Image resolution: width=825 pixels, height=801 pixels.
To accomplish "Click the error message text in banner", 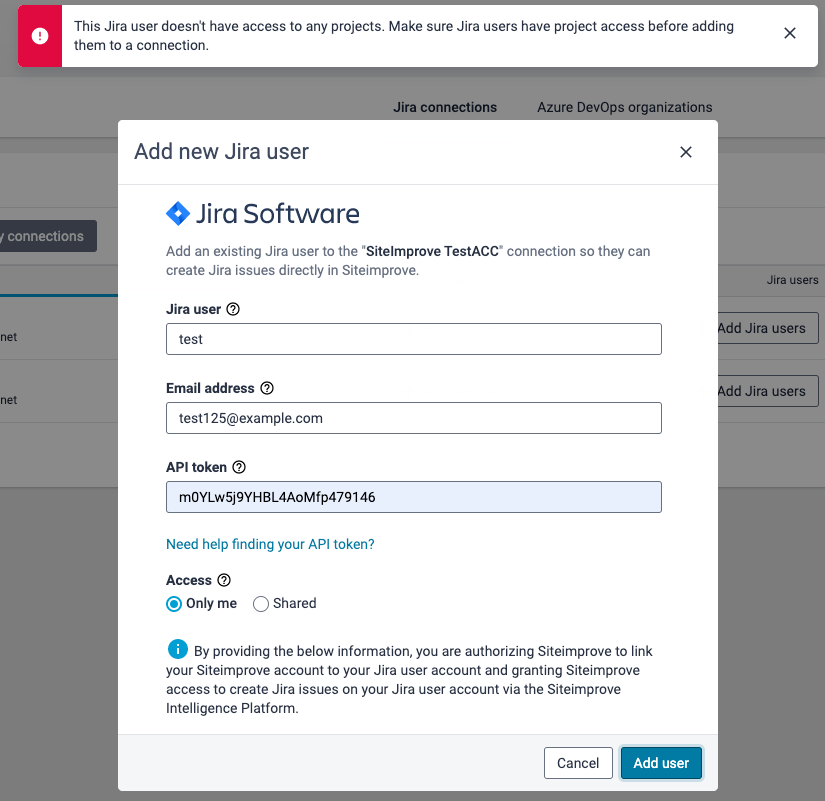I will (404, 36).
